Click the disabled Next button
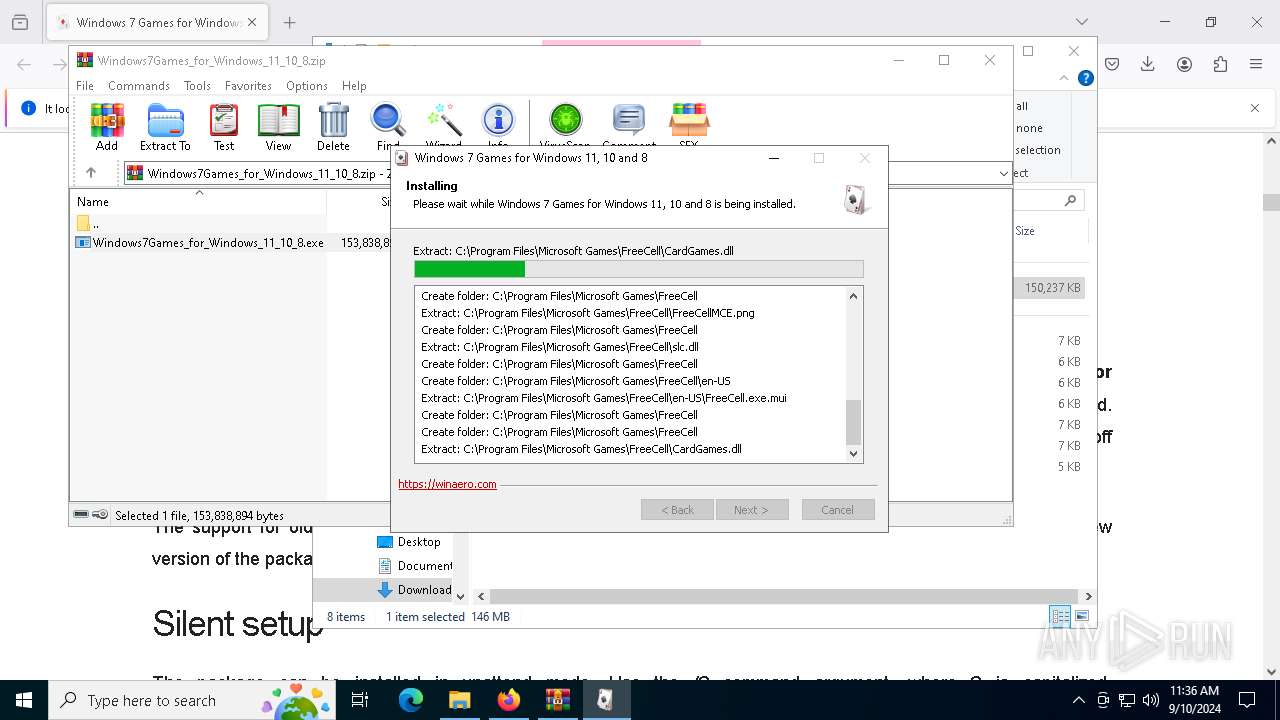 coord(752,510)
